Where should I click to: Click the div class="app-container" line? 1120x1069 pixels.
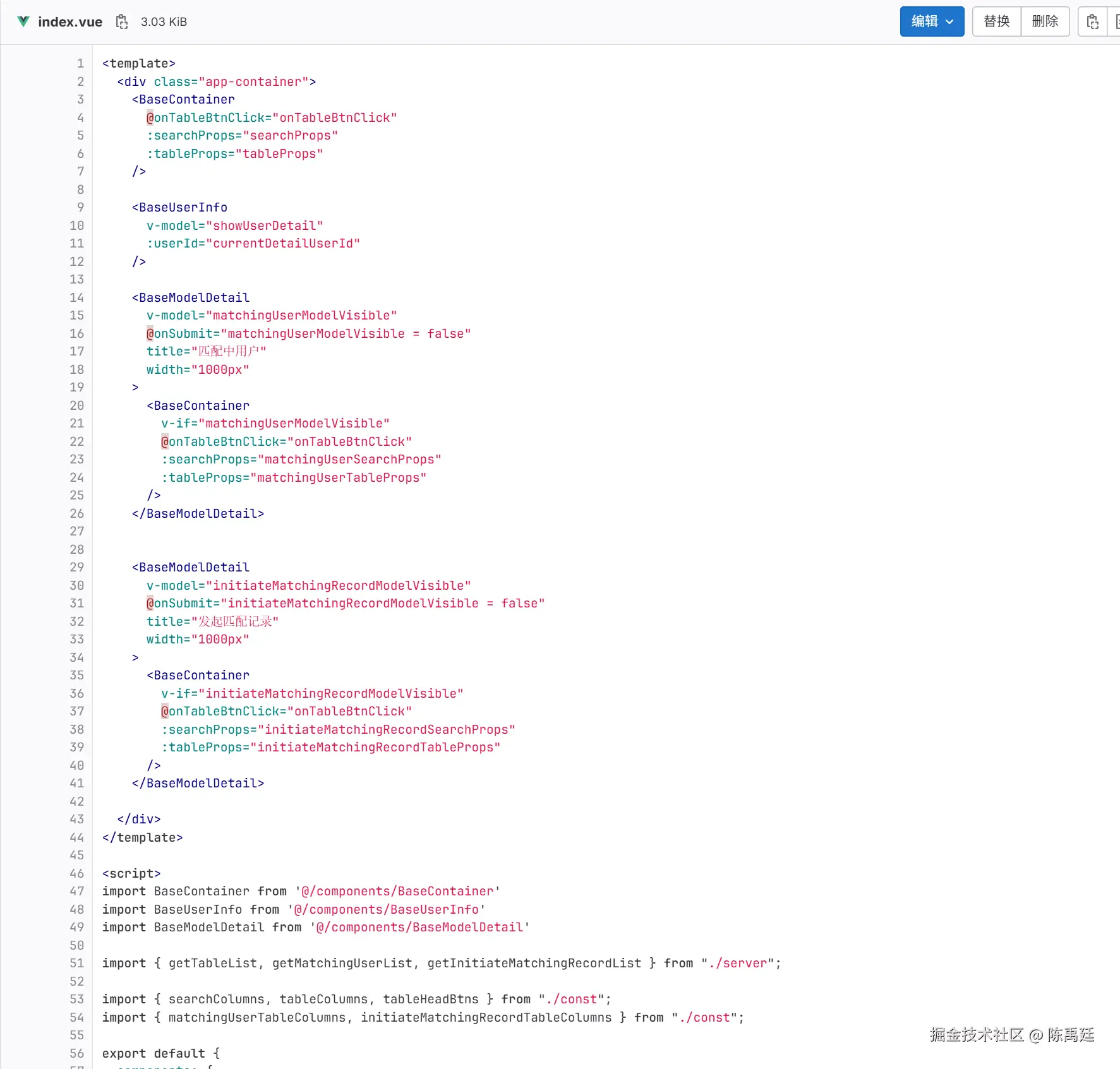pos(216,81)
